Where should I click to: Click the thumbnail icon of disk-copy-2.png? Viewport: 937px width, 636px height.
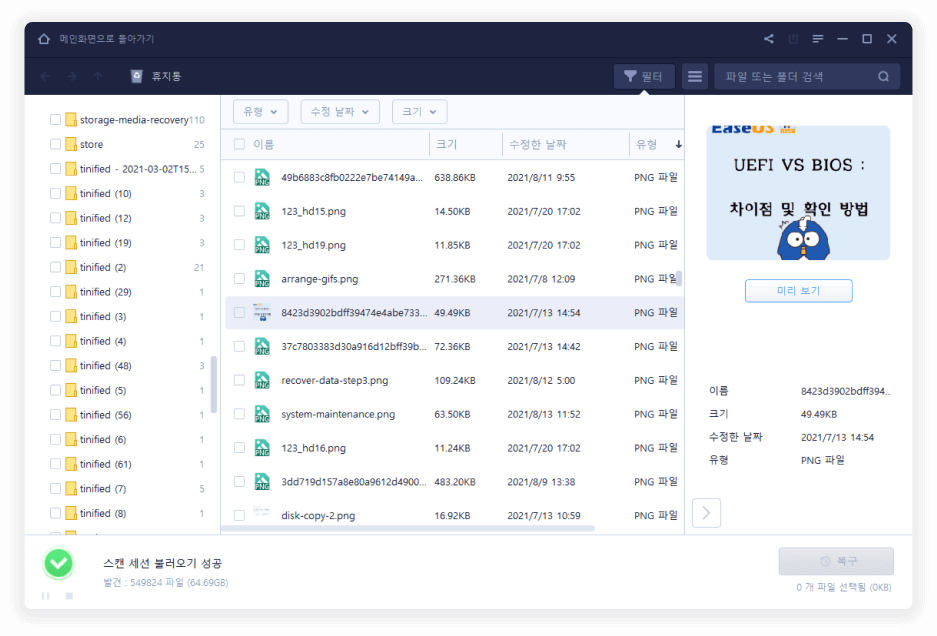point(262,512)
